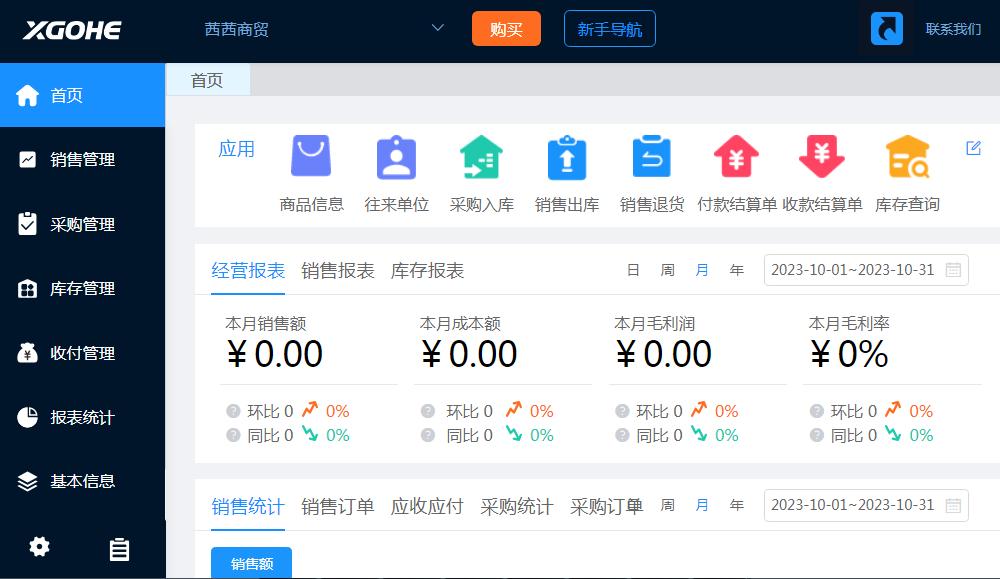Click help icon beside 同比 under 本月毛利润
The image size is (1000, 579).
coord(622,435)
